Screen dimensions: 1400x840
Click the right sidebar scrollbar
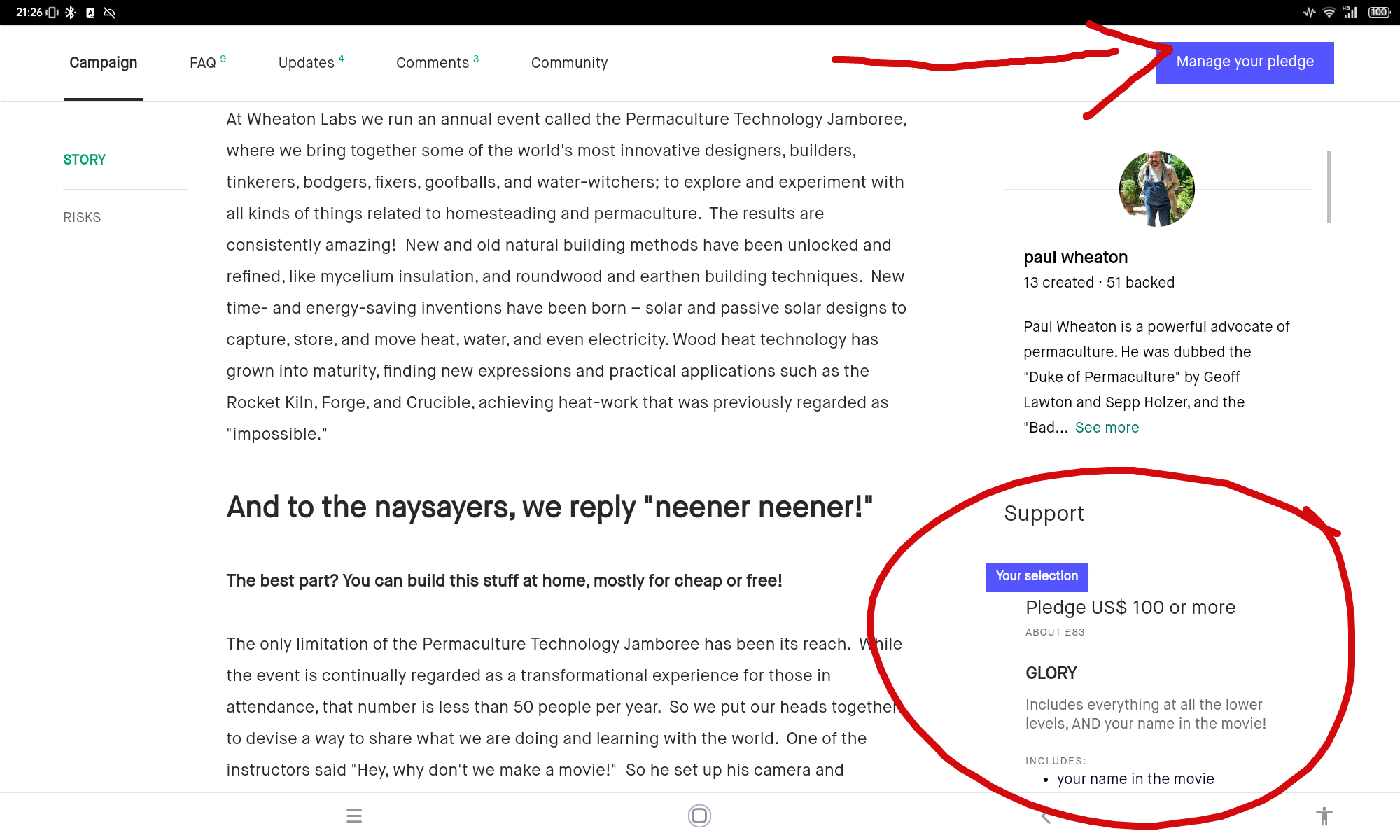[x=1329, y=187]
